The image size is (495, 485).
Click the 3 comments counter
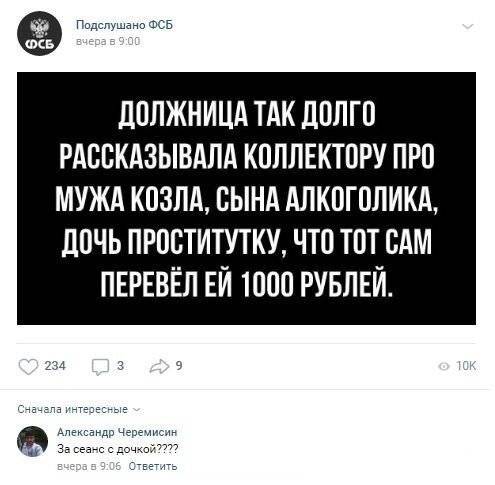click(x=120, y=366)
